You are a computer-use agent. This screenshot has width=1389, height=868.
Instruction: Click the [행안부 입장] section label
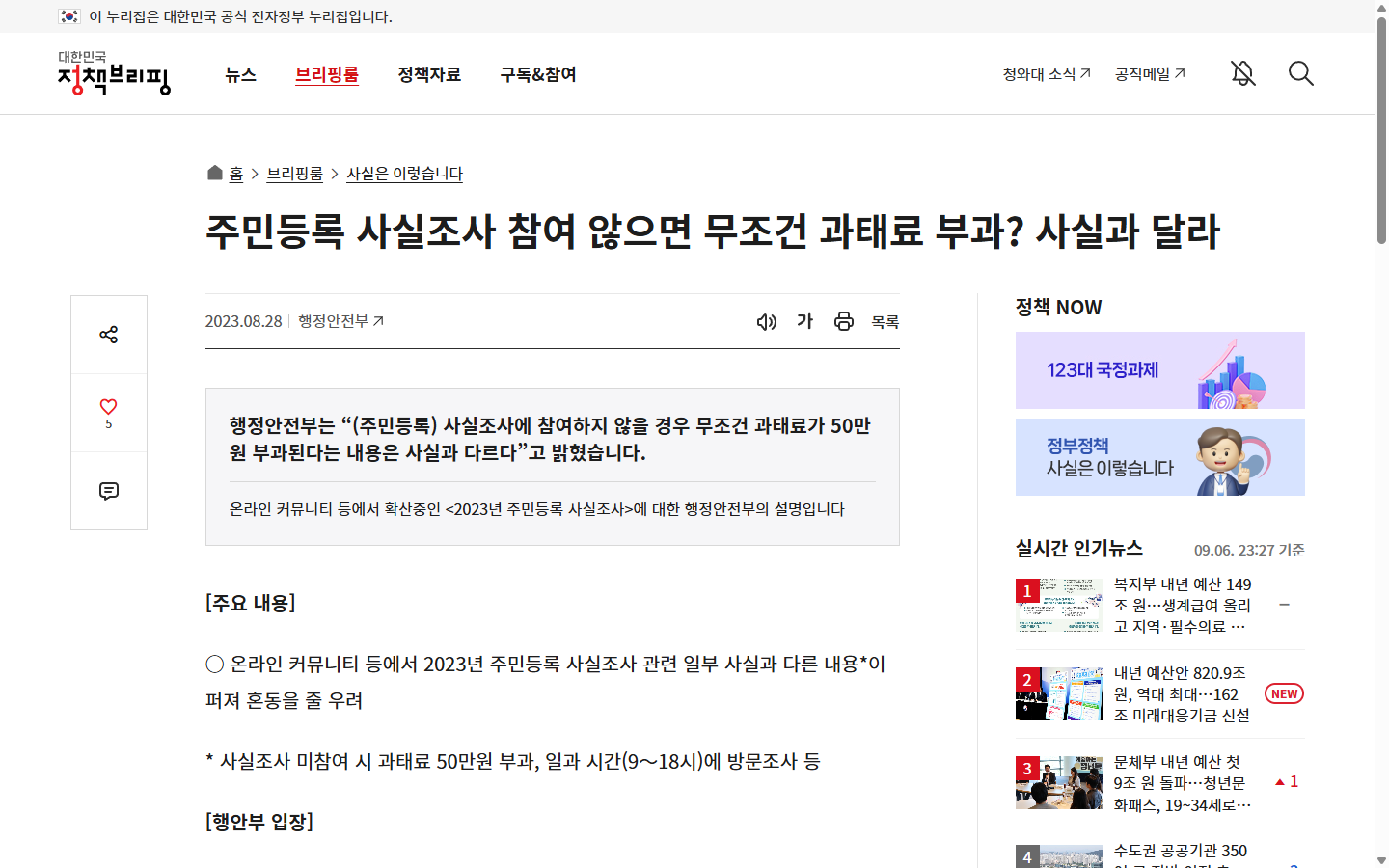(x=259, y=822)
